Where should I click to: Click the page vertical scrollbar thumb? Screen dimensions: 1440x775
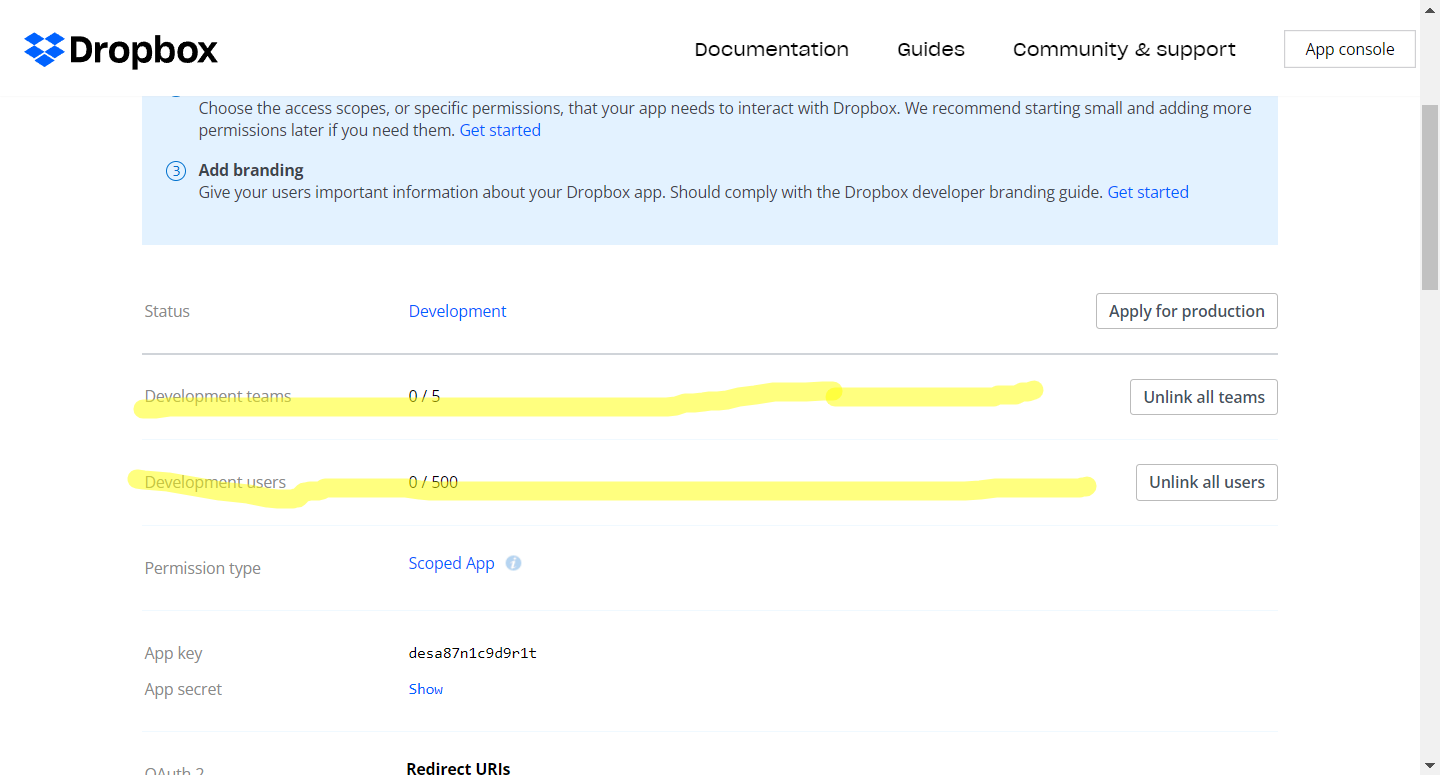1430,195
